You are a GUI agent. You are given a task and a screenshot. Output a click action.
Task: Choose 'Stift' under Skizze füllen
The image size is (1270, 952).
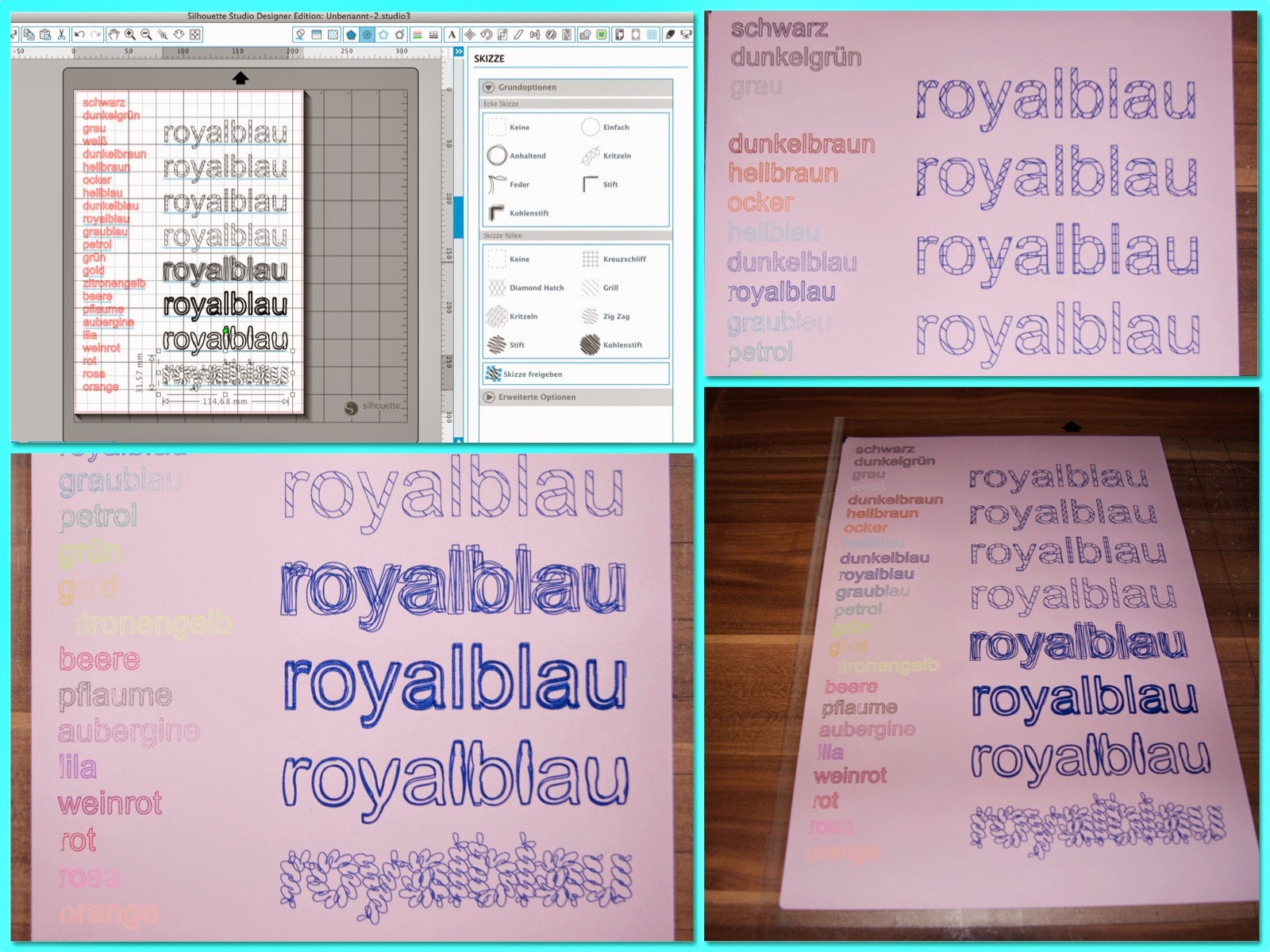click(x=506, y=344)
